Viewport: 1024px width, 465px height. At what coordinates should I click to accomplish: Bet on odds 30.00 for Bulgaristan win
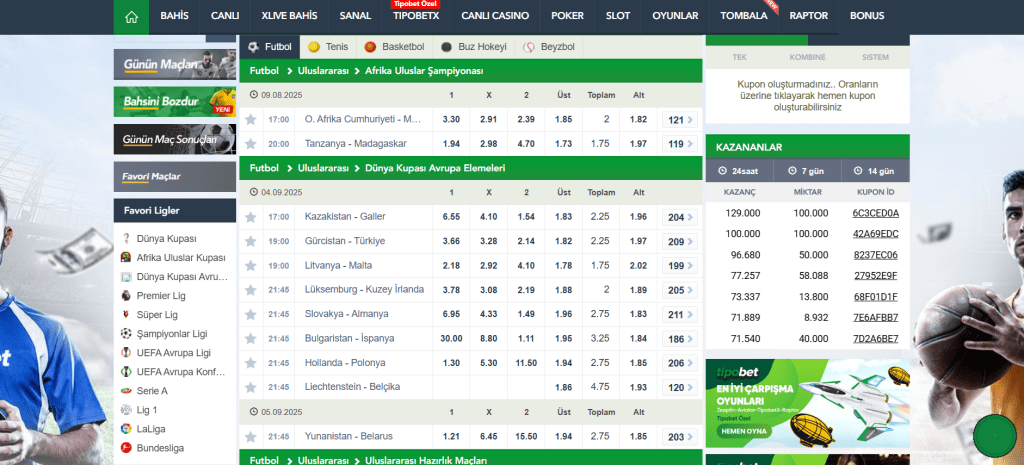pos(451,338)
